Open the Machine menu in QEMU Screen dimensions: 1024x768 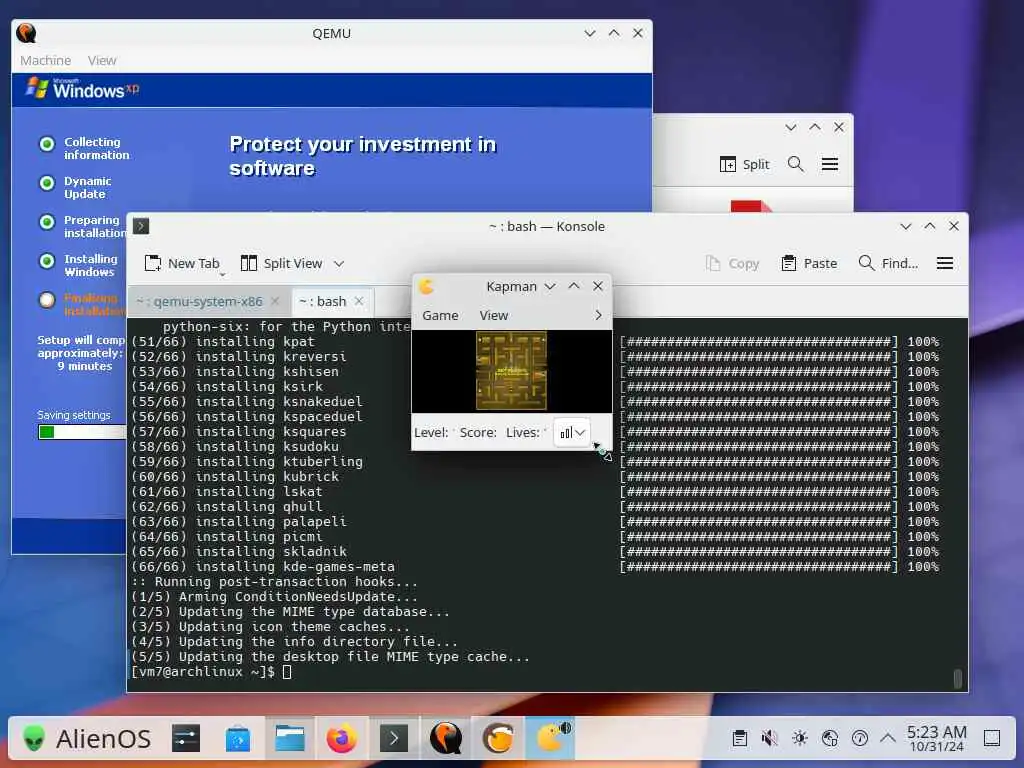[45, 60]
